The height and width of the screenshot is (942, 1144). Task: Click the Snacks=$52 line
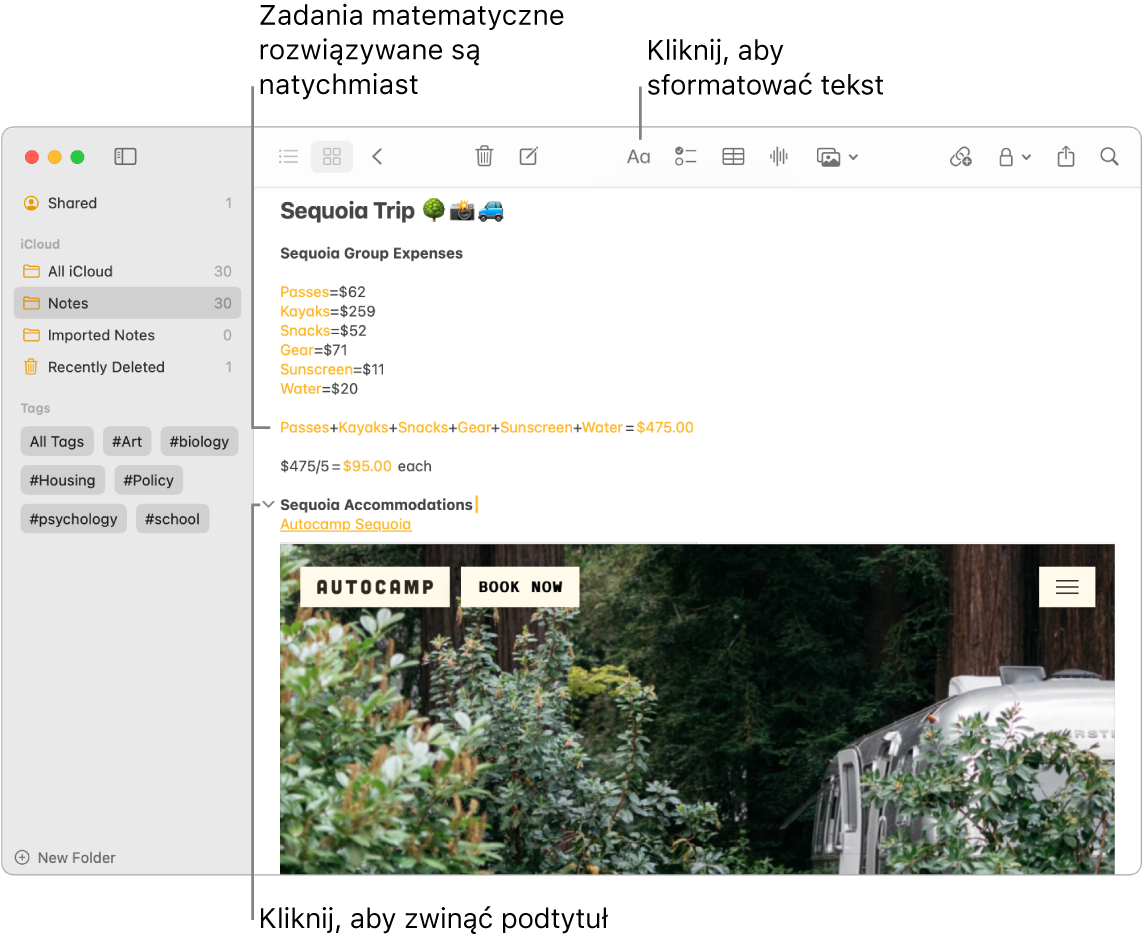click(x=323, y=331)
